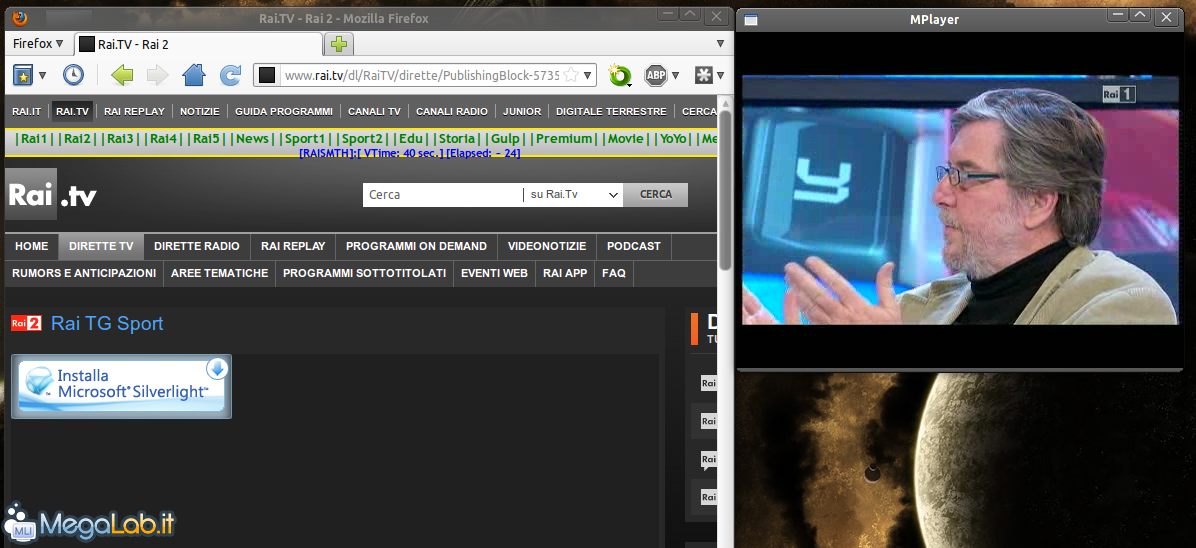The image size is (1196, 548).
Task: Switch to green Premium channel link
Action: click(564, 139)
